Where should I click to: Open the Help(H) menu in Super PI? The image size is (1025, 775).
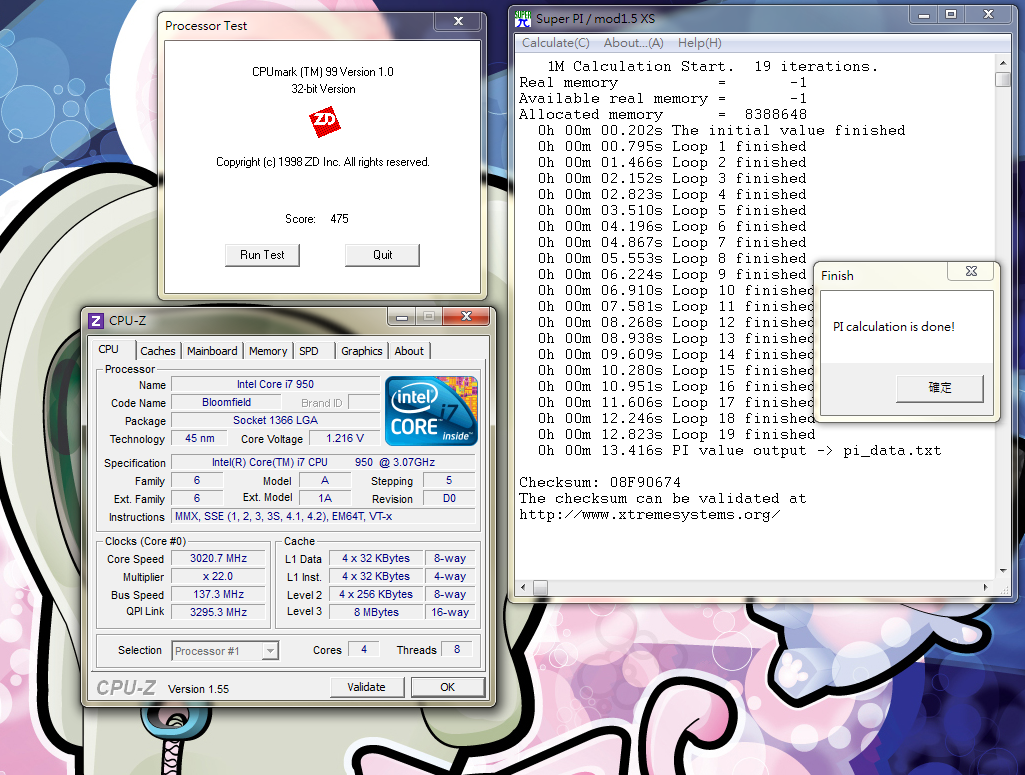tap(699, 43)
